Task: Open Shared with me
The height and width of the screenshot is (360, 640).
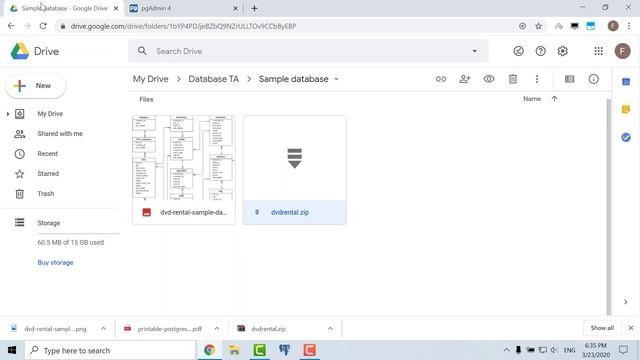Action: coord(61,134)
